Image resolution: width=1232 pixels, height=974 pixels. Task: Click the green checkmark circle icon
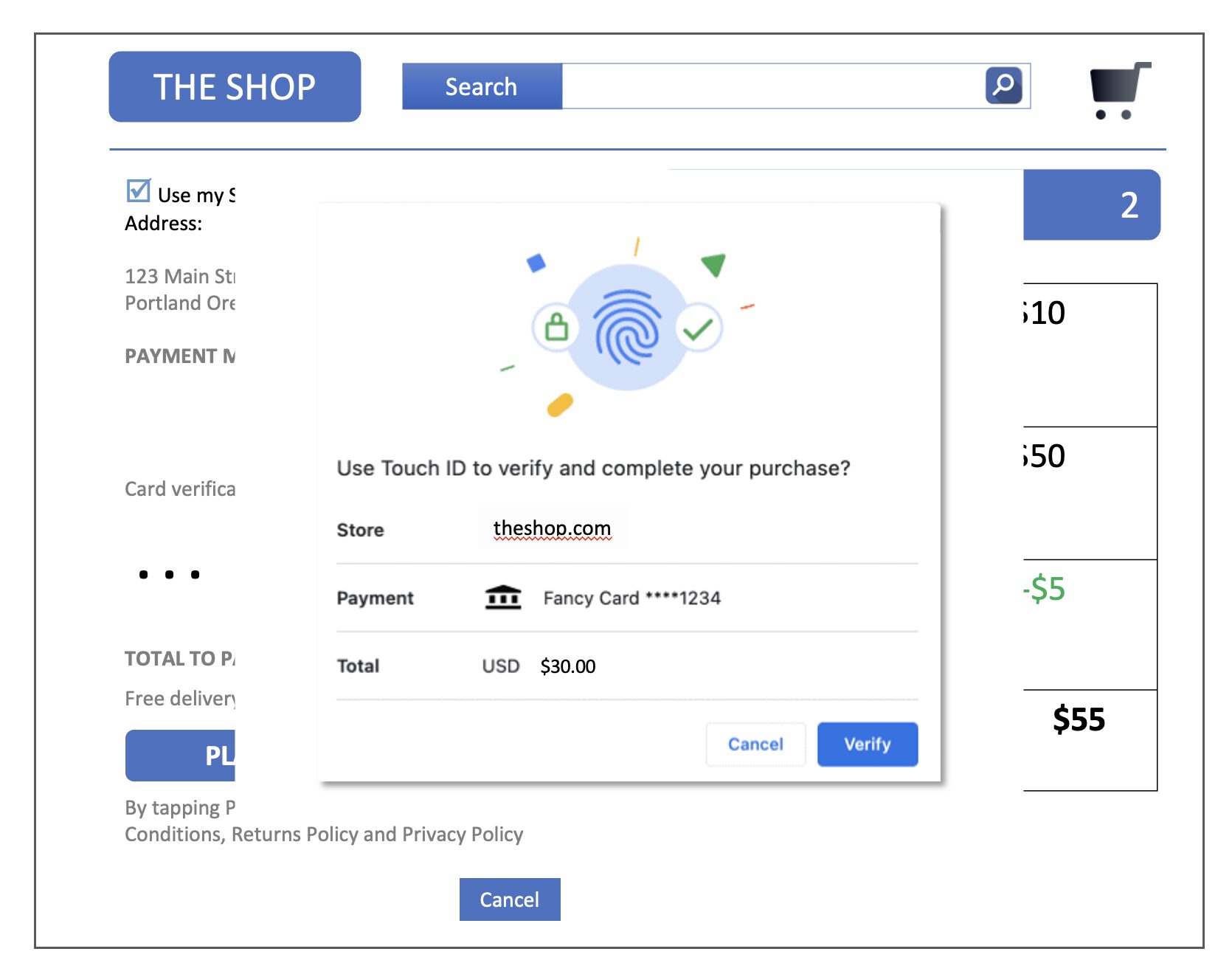698,328
